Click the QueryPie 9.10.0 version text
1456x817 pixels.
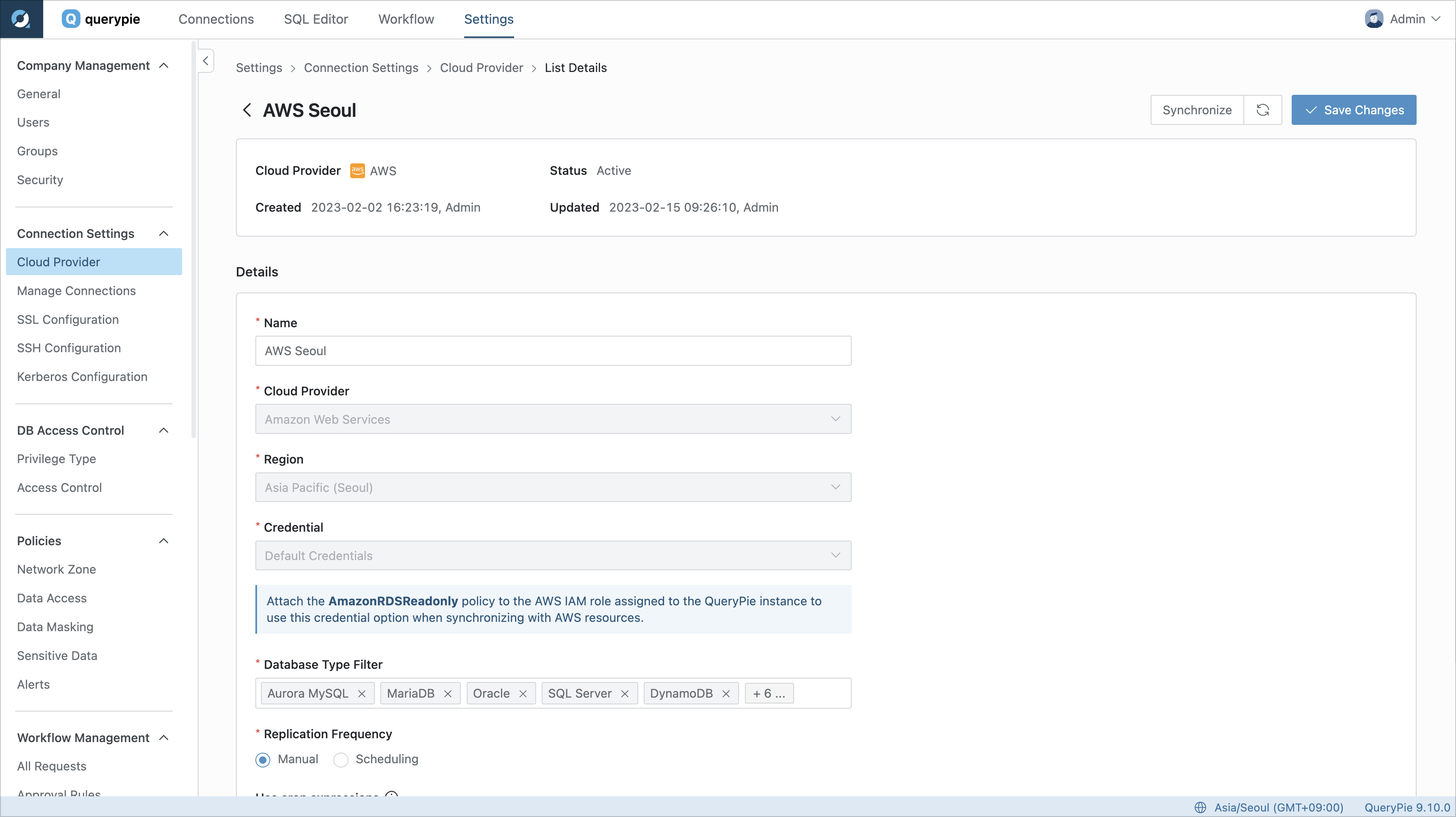point(1407,807)
